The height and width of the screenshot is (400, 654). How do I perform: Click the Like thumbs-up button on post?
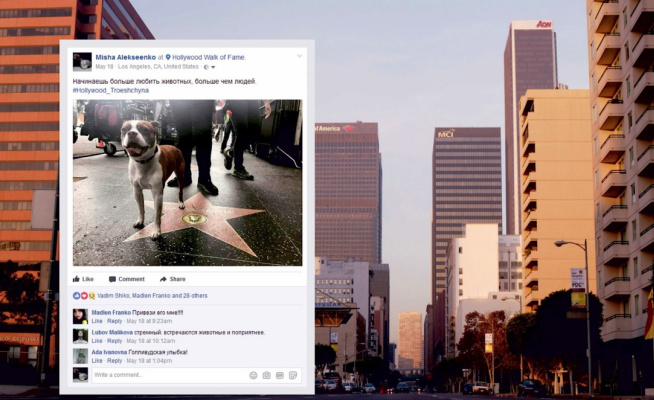pyautogui.click(x=83, y=279)
